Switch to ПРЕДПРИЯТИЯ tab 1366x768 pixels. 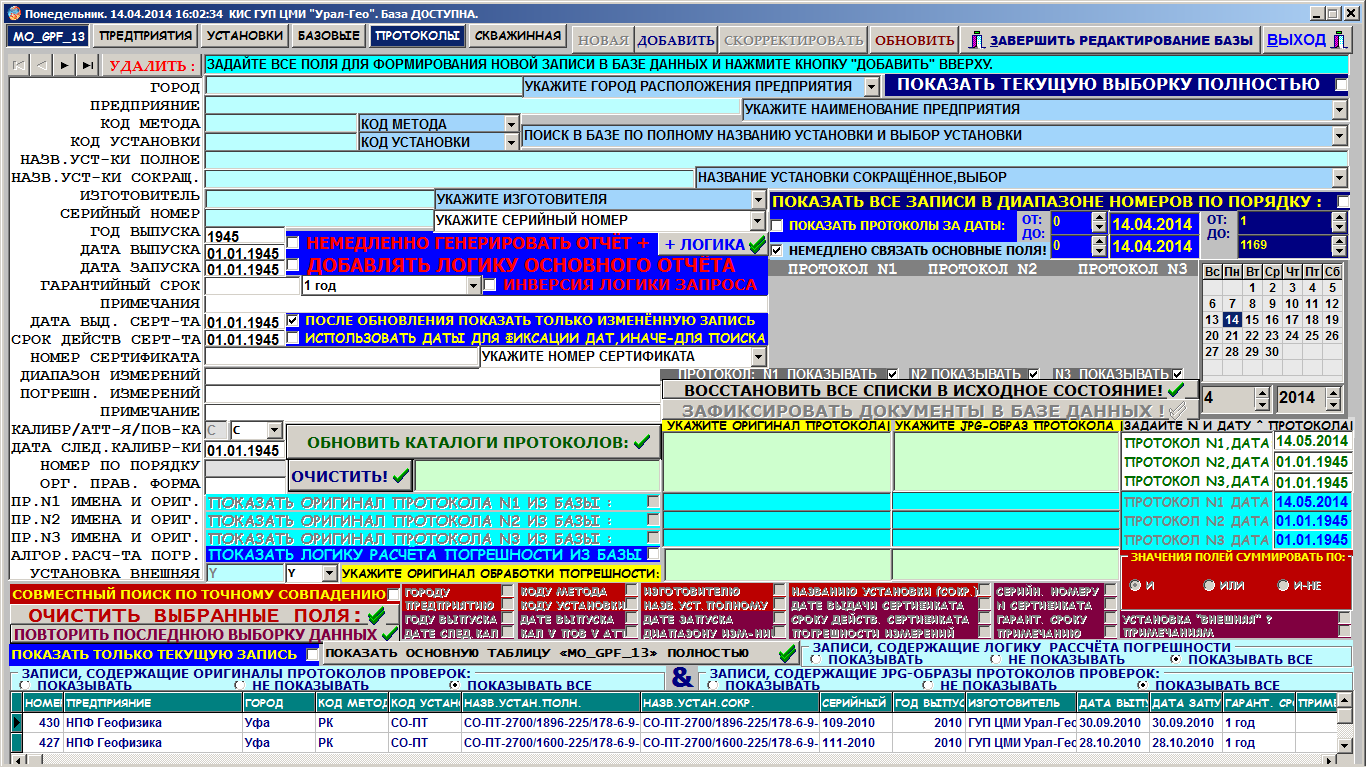tap(146, 36)
